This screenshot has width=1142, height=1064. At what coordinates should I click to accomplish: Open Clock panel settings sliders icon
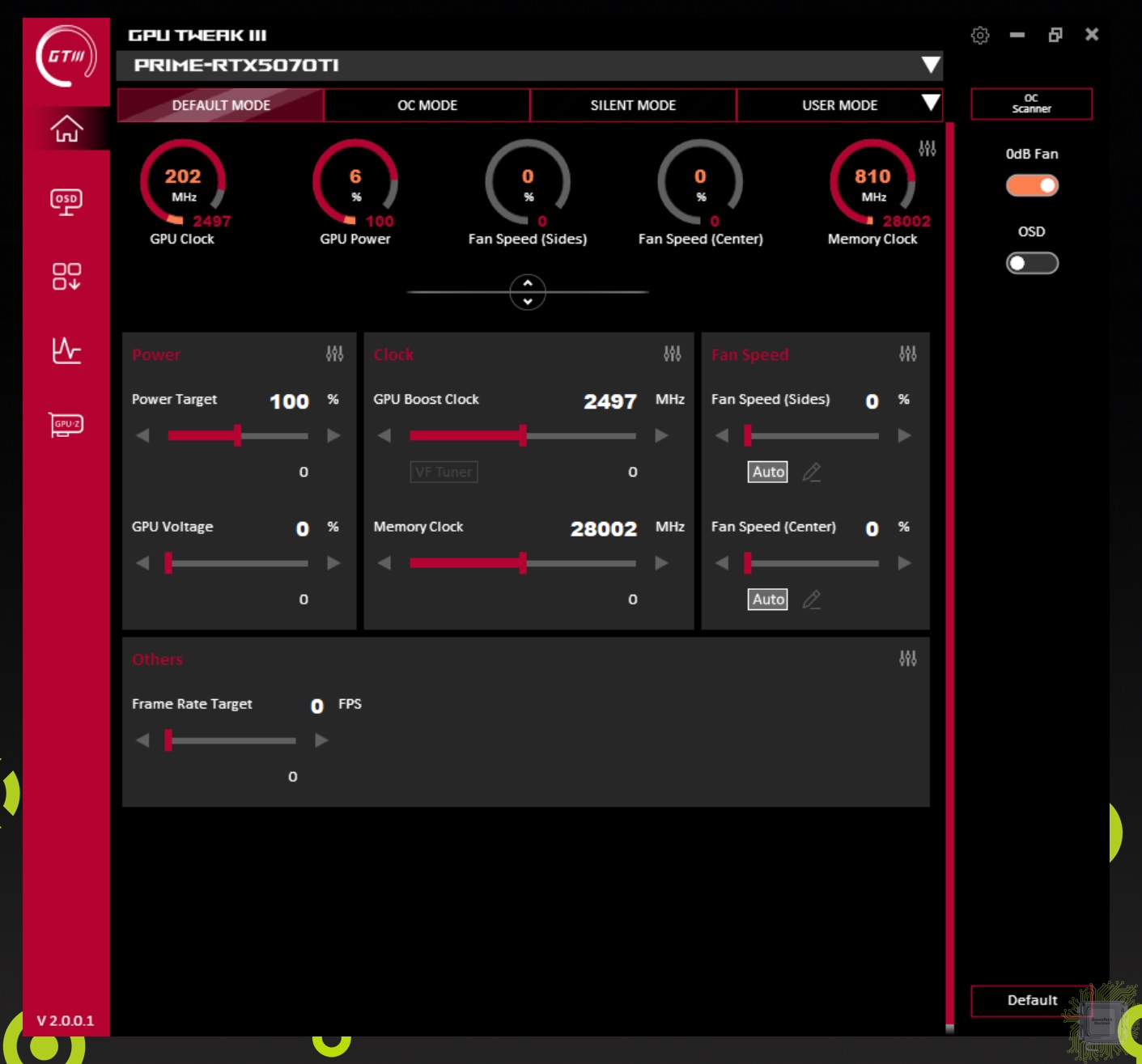[x=672, y=354]
